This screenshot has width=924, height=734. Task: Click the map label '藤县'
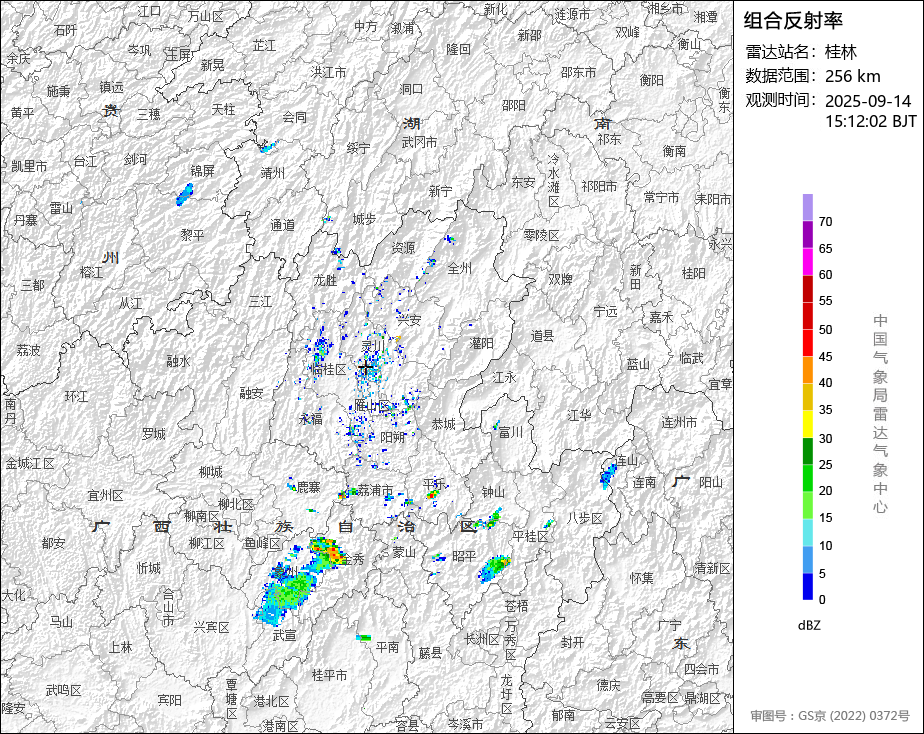click(430, 653)
